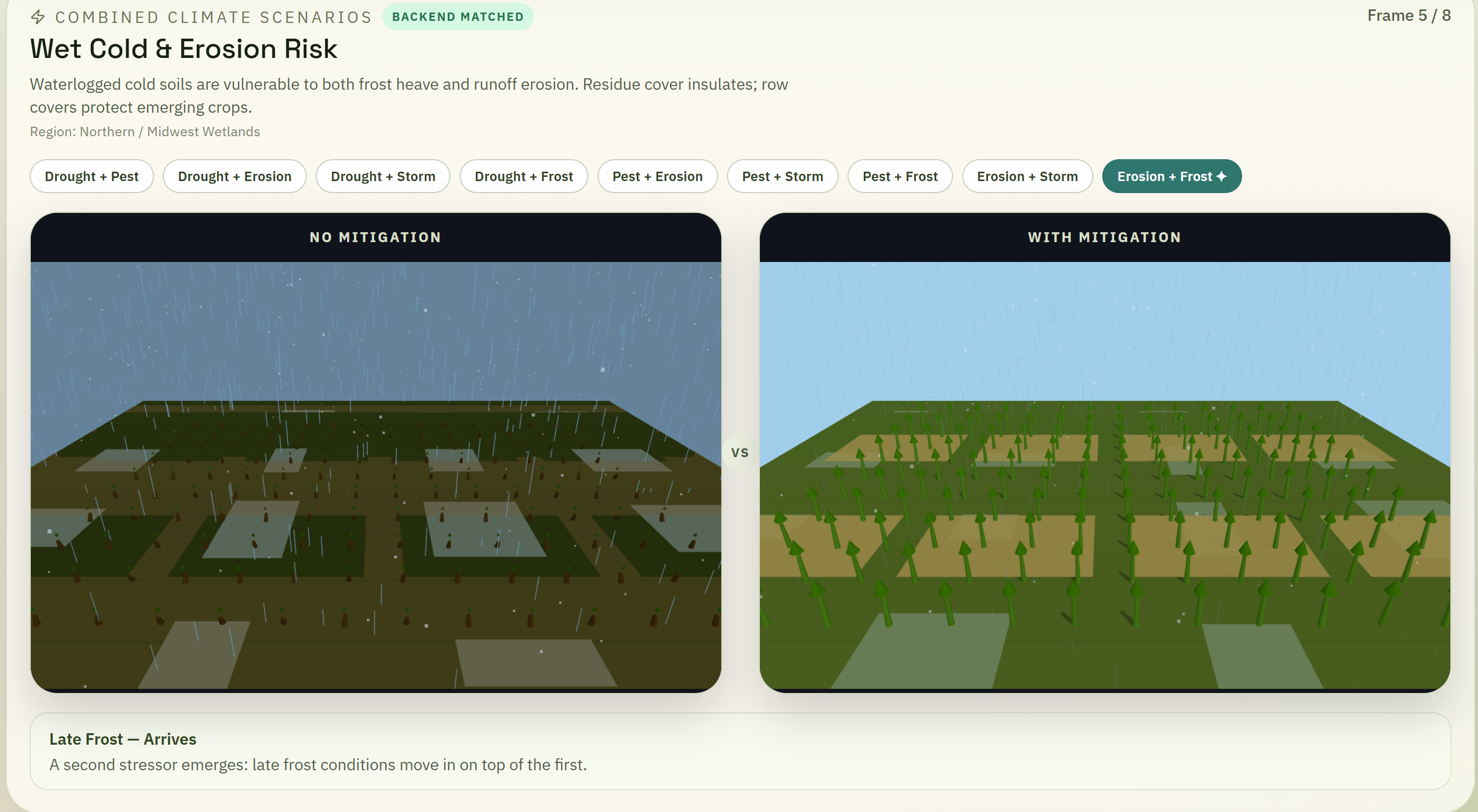Switch to Drought + Storm scenario
Viewport: 1478px width, 812px height.
383,176
